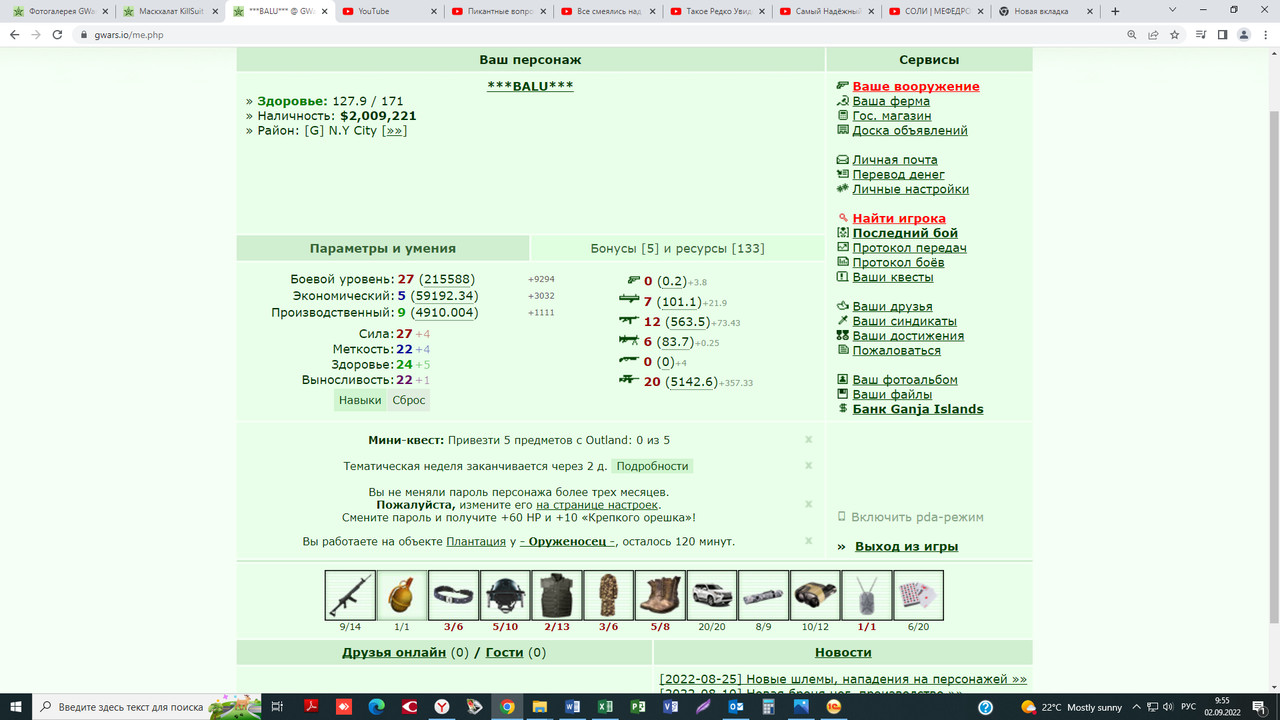Open the Windows Start menu
This screenshot has height=720, width=1280.
pos(16,707)
